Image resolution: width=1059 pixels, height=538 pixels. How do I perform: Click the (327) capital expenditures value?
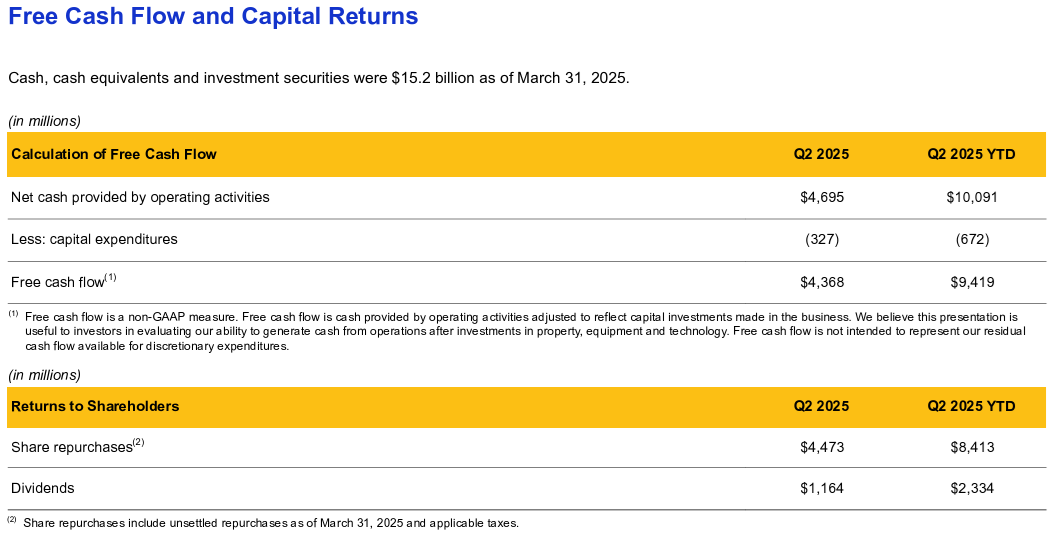coord(822,239)
